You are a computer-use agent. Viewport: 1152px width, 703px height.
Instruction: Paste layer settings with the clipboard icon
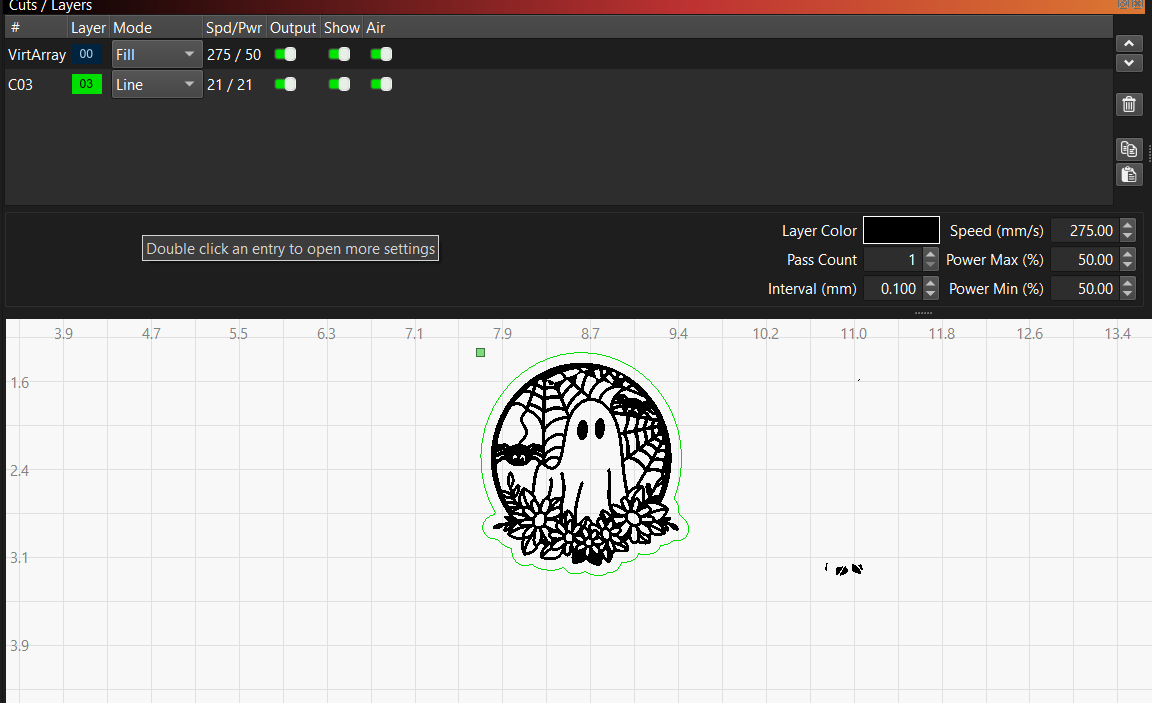1128,175
